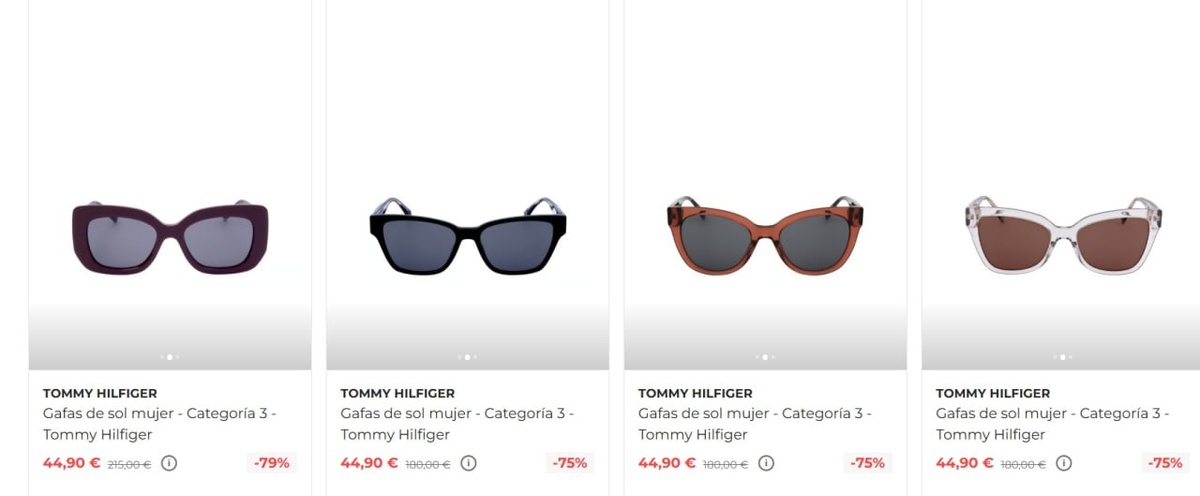Select carousel dots under clear sunglasses

click(1062, 357)
